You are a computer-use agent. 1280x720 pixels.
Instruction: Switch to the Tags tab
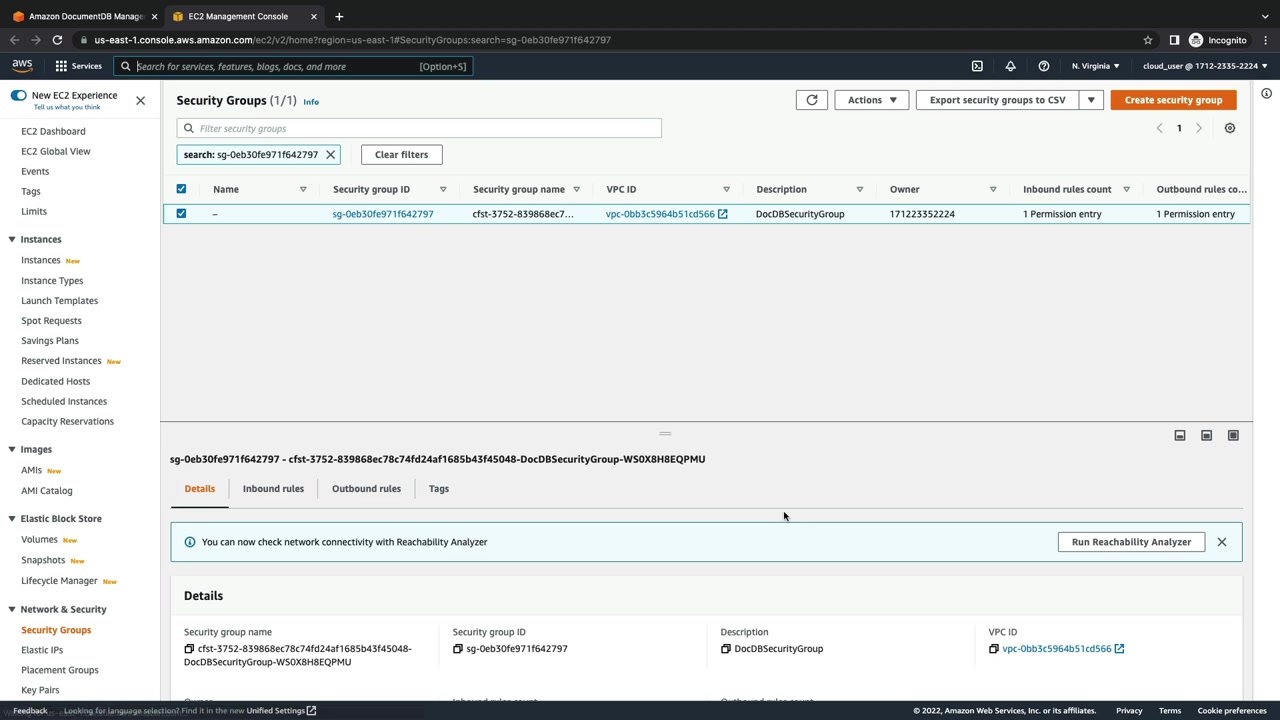pos(439,489)
